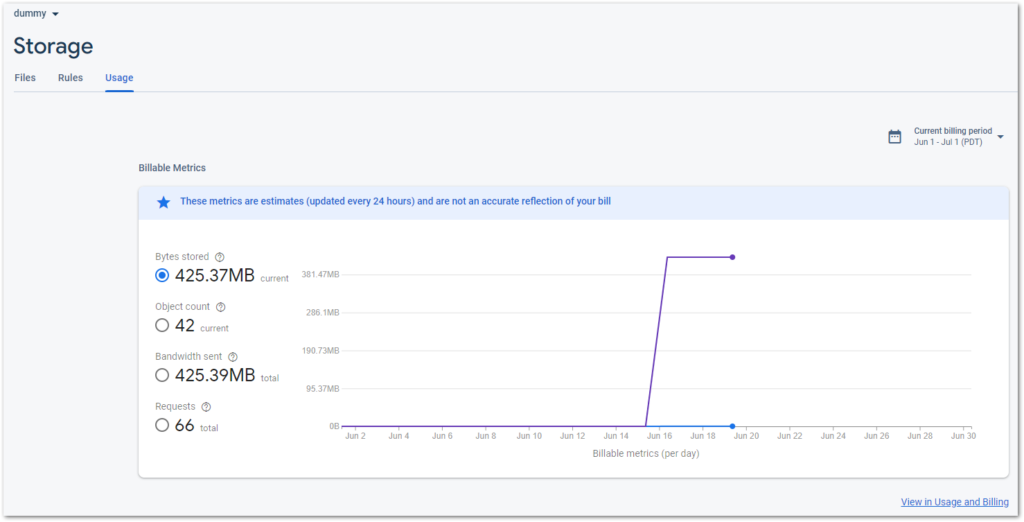
Task: Open help icon next to Bandwidth sent
Action: [x=232, y=357]
